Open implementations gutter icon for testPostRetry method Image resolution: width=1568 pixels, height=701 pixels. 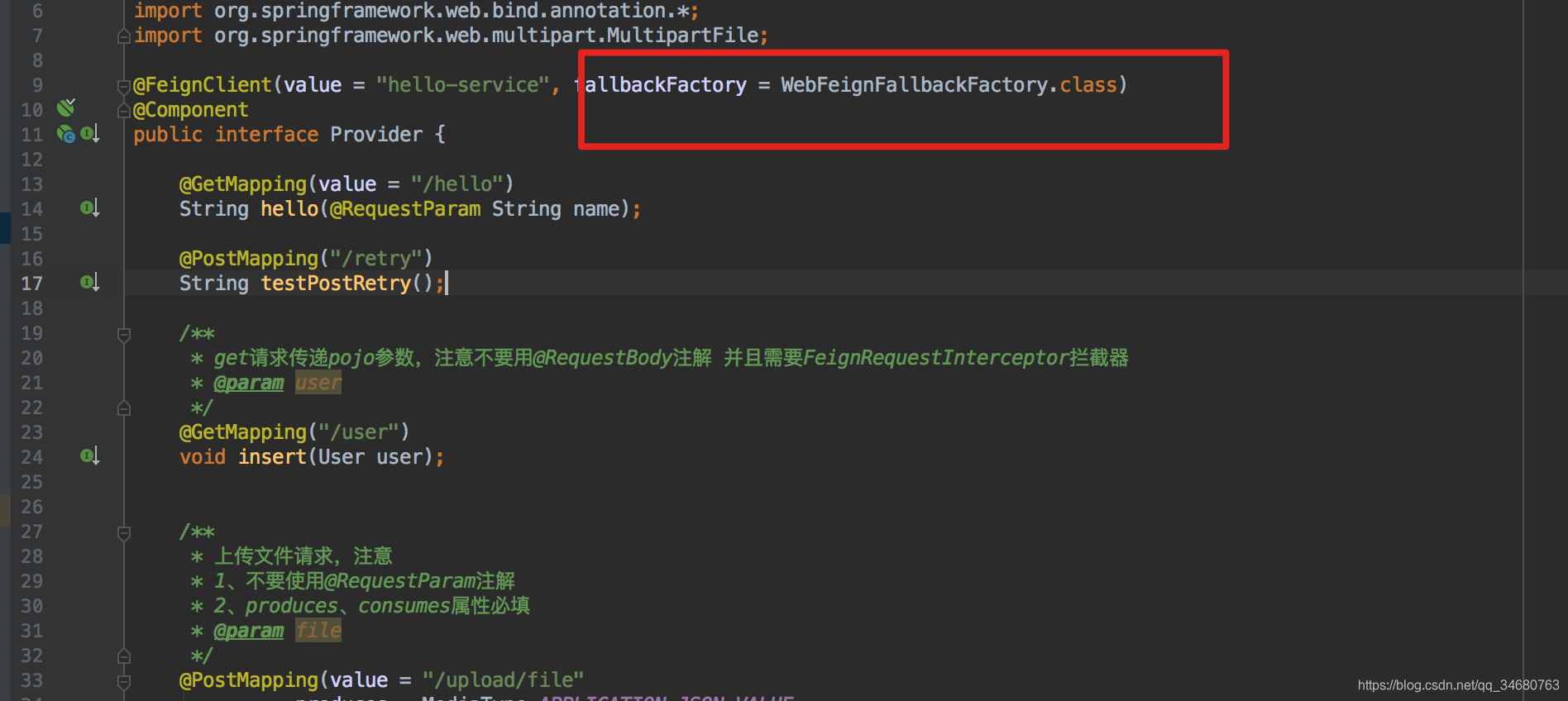[90, 283]
